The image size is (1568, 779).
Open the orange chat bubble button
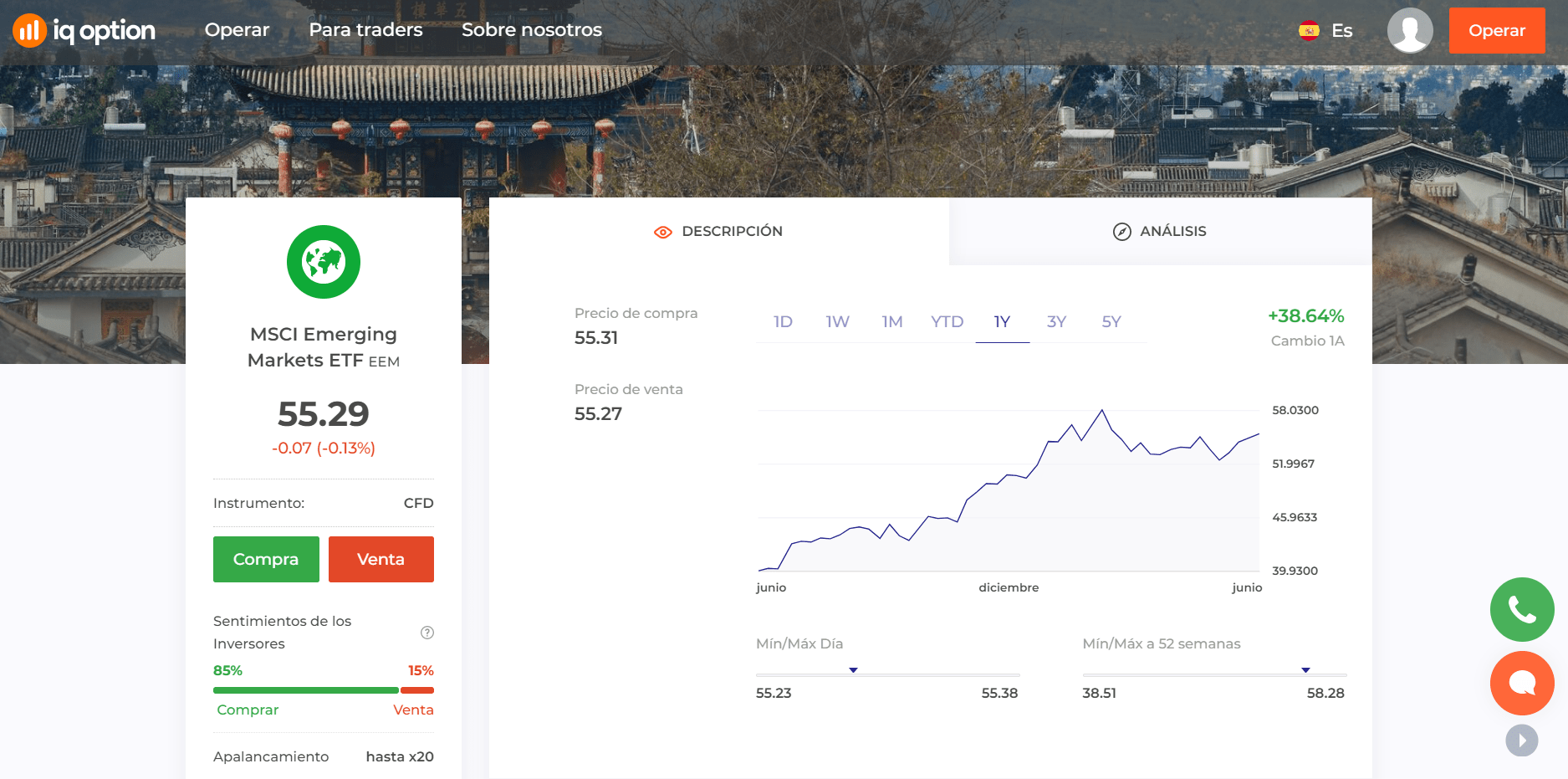point(1522,683)
